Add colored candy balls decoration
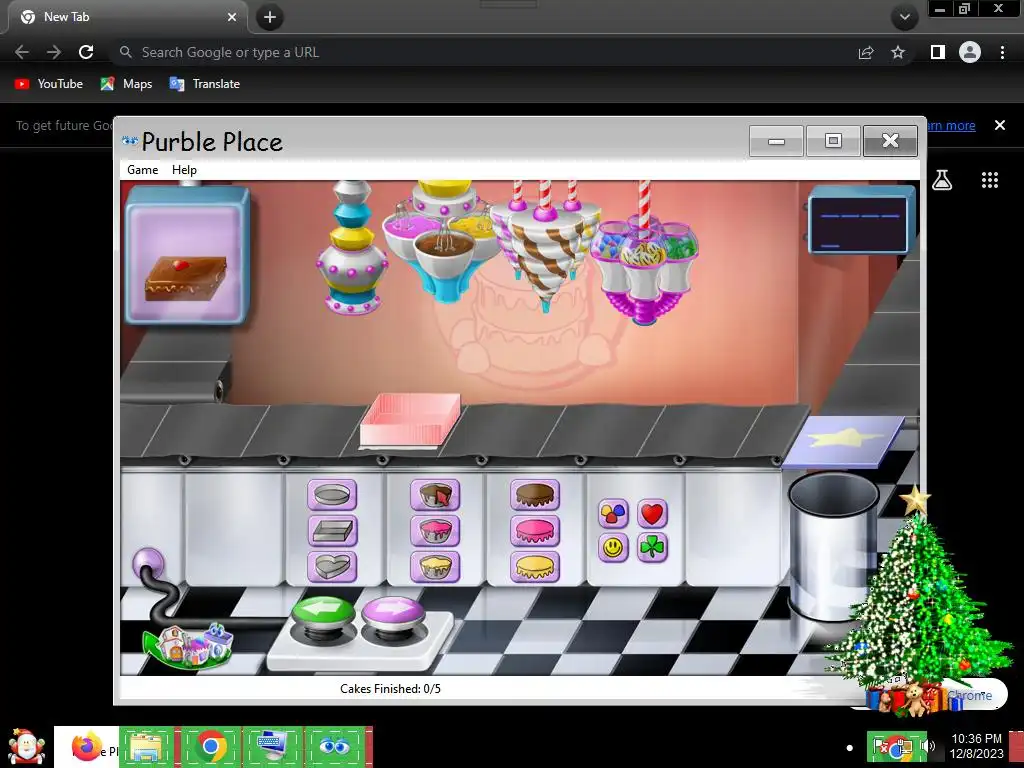This screenshot has width=1024, height=768. (613, 514)
